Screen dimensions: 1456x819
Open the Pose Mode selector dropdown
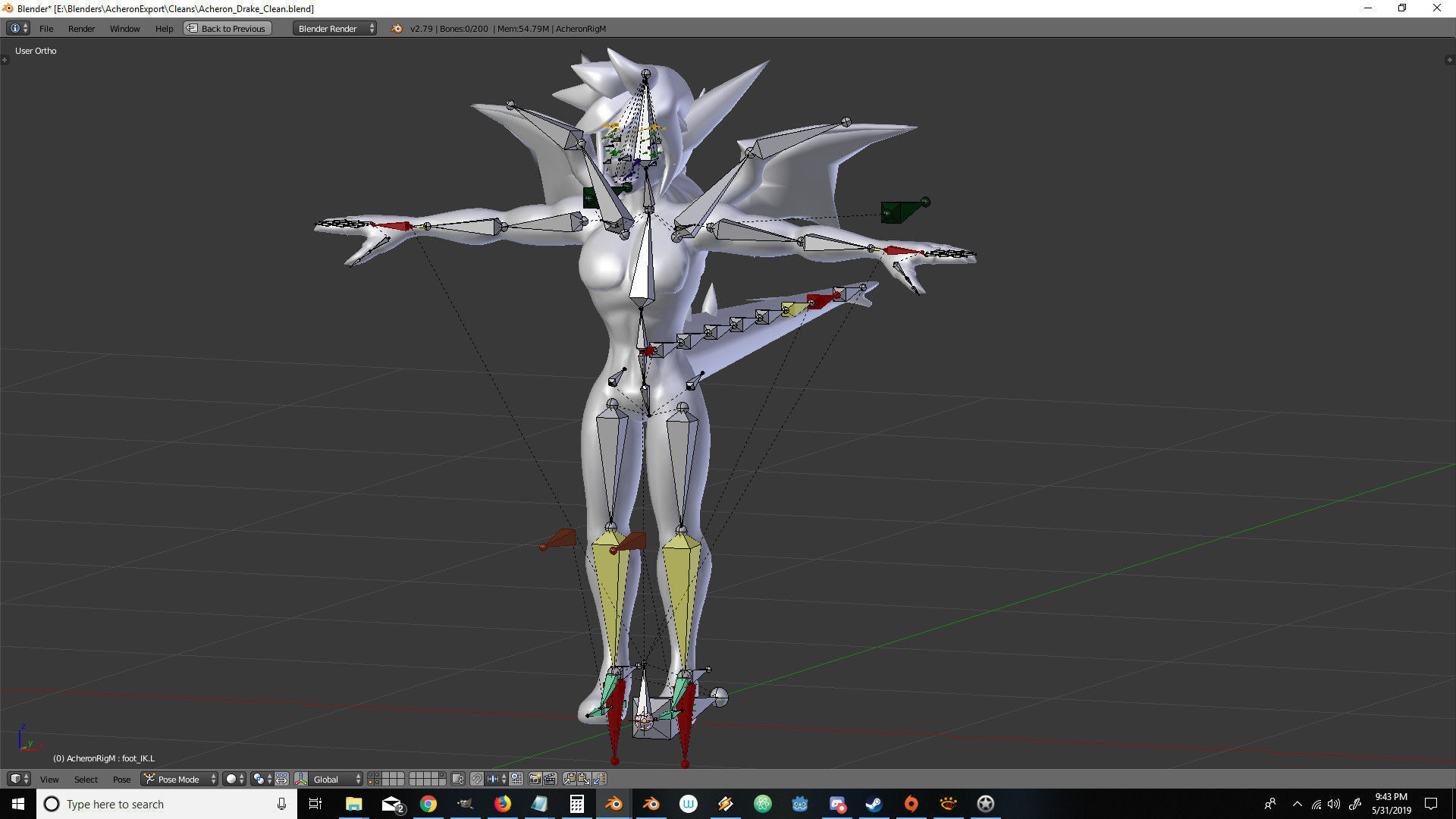coord(180,779)
